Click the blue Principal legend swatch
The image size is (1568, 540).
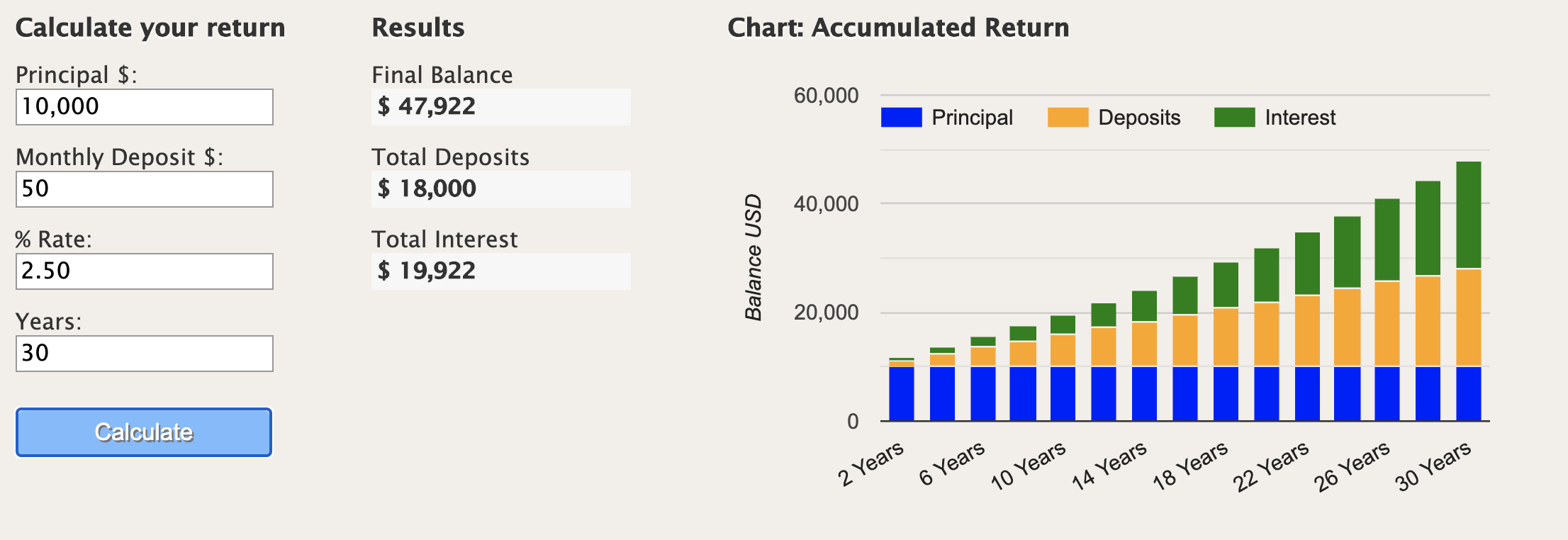901,118
